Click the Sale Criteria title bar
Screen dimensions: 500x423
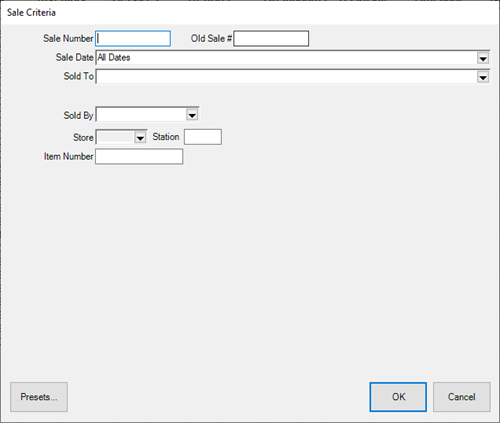point(250,13)
